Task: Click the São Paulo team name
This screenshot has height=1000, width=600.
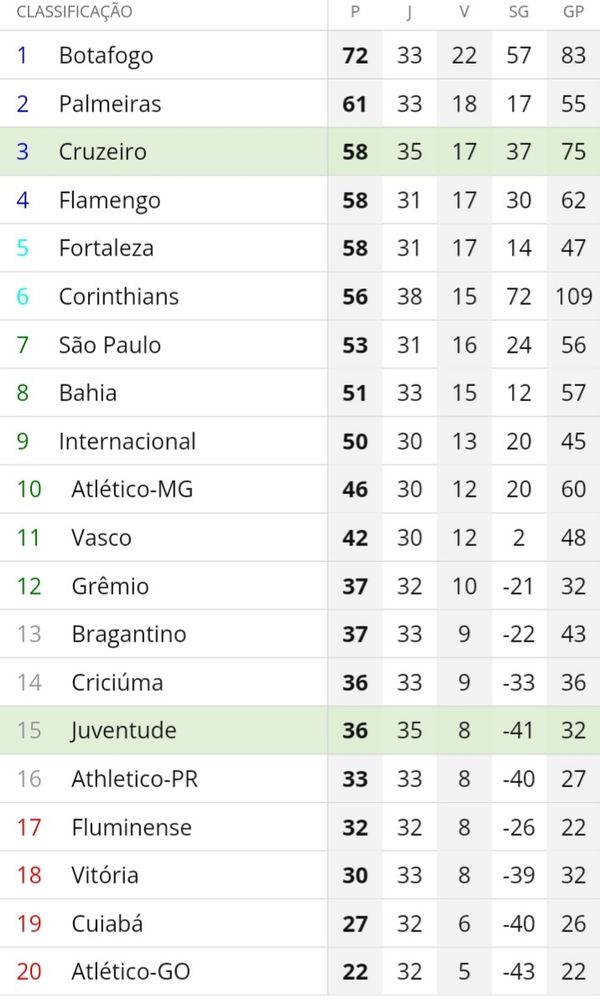Action: 110,344
